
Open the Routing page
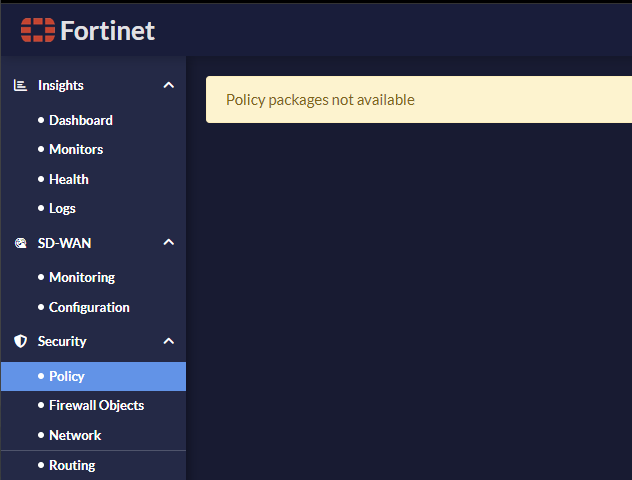[x=72, y=465]
